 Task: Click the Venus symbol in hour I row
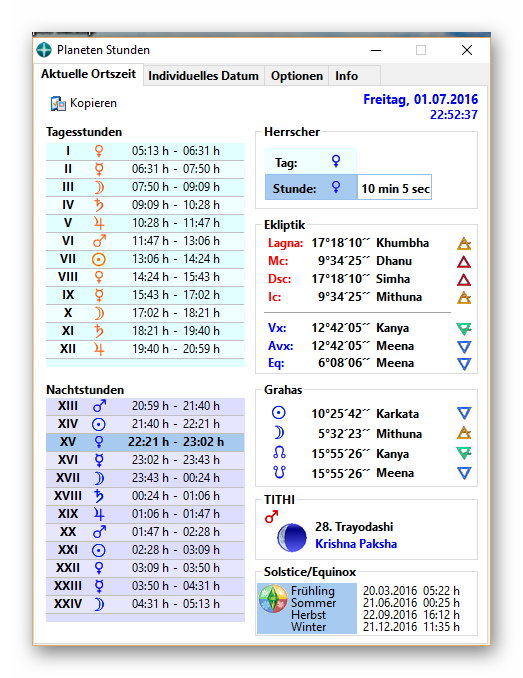click(99, 151)
